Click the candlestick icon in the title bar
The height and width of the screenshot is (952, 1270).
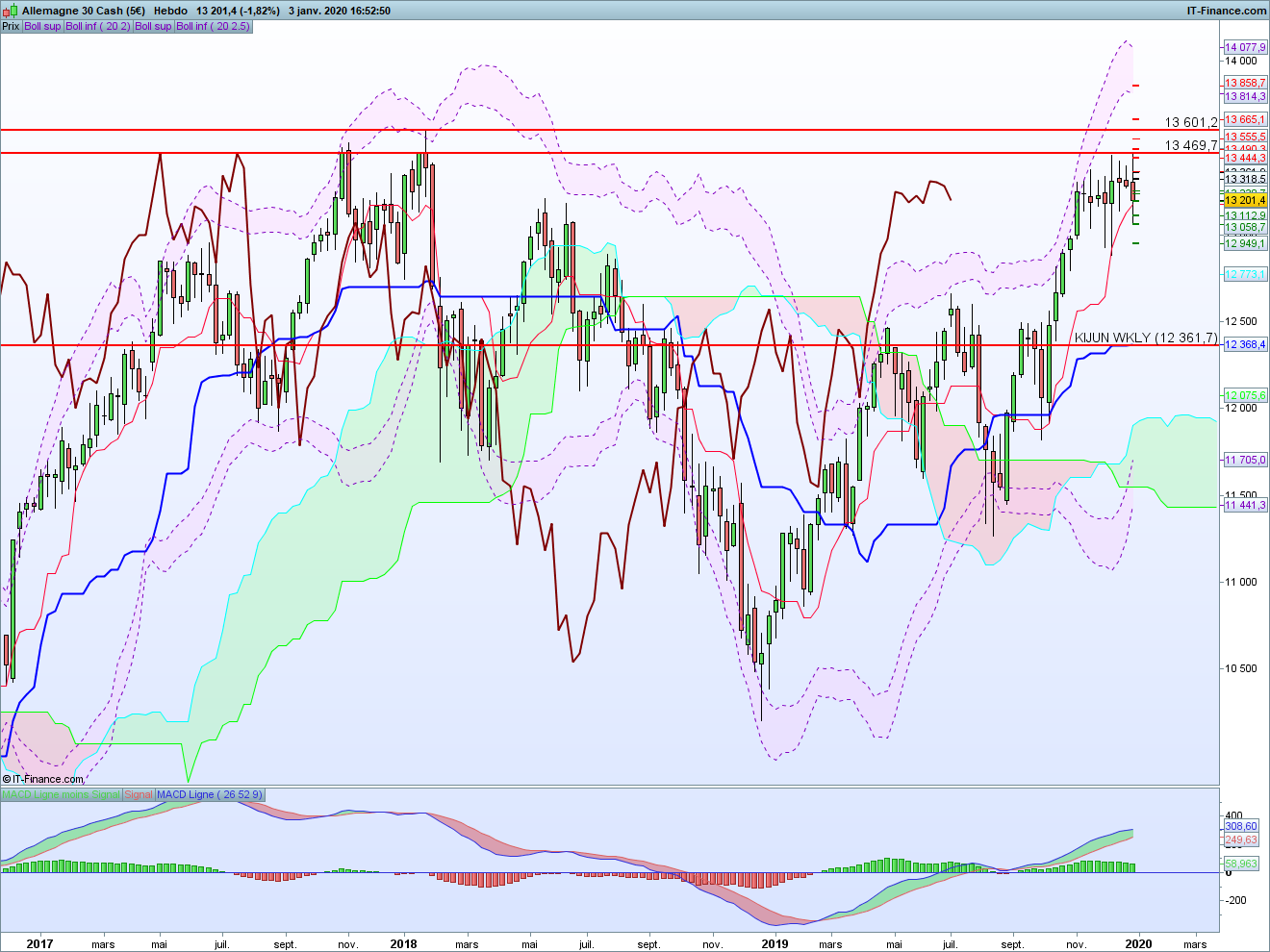[x=11, y=11]
